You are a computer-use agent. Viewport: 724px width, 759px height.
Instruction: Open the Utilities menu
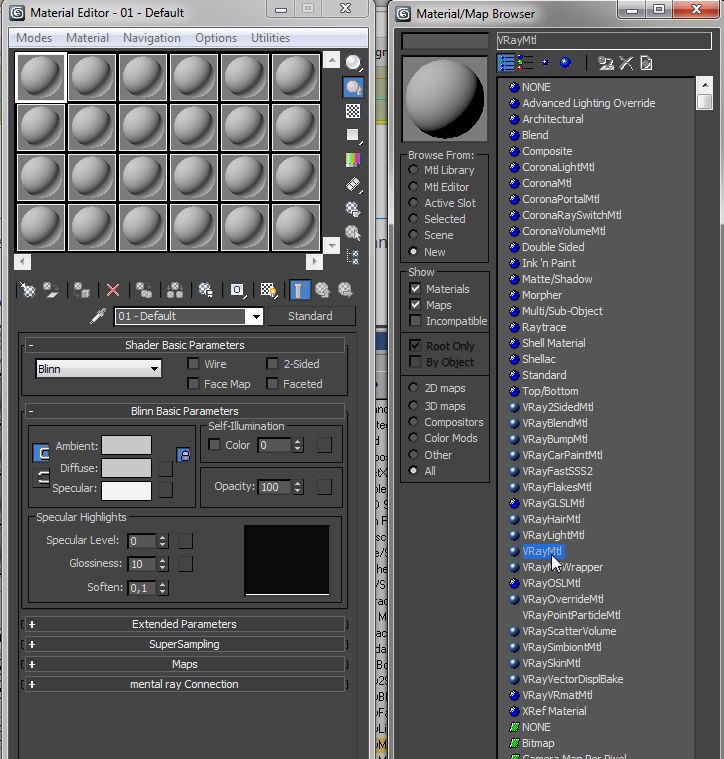coord(270,38)
